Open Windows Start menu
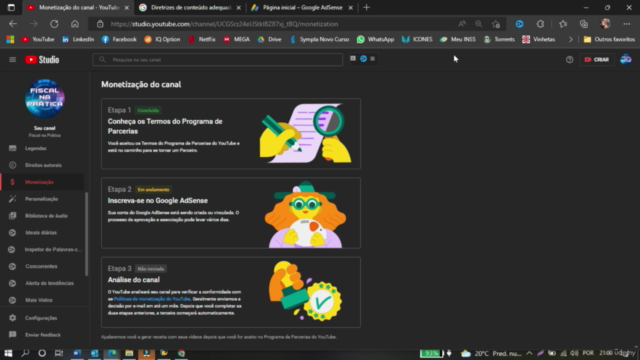The height and width of the screenshot is (360, 640). (x=8, y=353)
